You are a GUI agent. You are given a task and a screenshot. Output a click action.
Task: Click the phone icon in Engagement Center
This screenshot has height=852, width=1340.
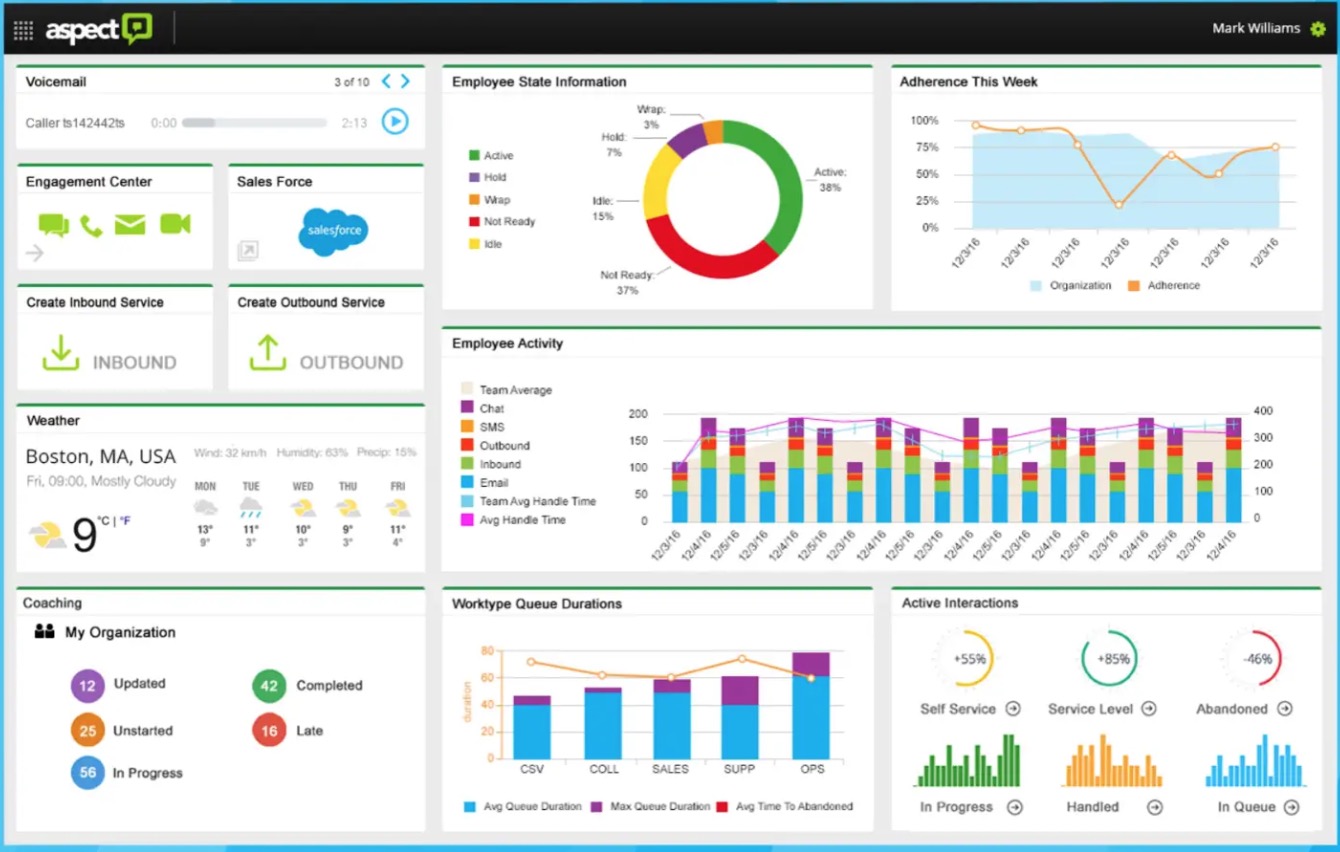click(91, 225)
